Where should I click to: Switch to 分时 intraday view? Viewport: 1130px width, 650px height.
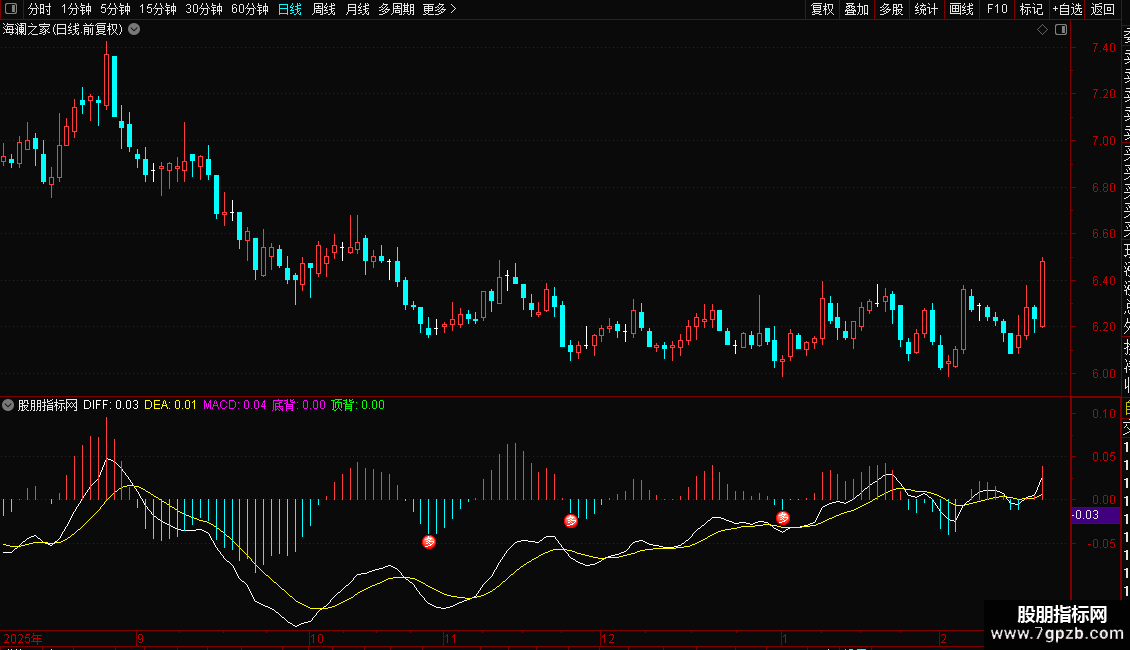40,9
